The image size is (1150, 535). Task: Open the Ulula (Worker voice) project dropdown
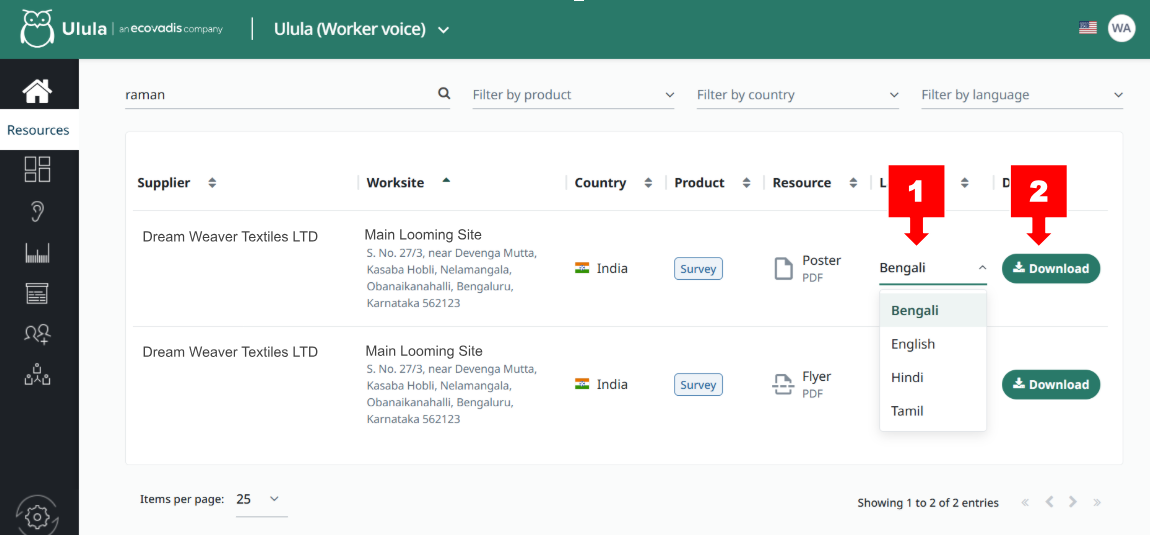pos(361,29)
